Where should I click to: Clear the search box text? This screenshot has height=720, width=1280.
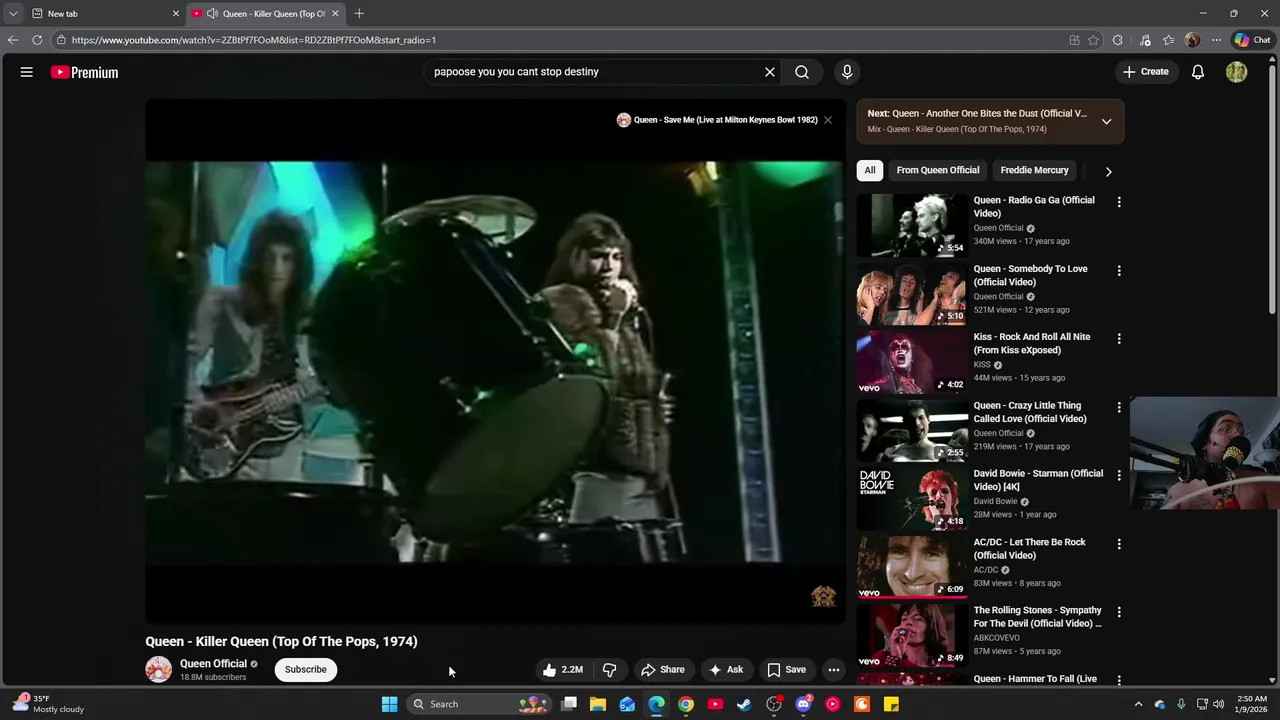(770, 72)
